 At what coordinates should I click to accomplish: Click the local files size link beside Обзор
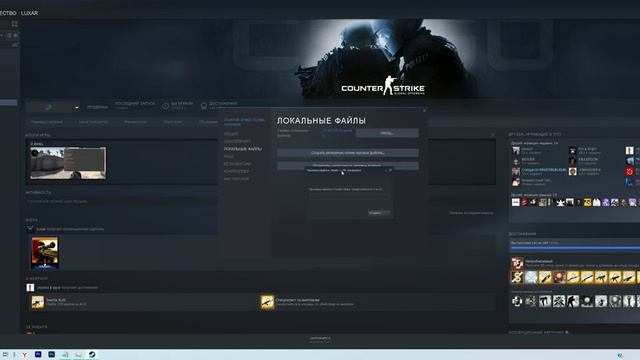click(337, 133)
